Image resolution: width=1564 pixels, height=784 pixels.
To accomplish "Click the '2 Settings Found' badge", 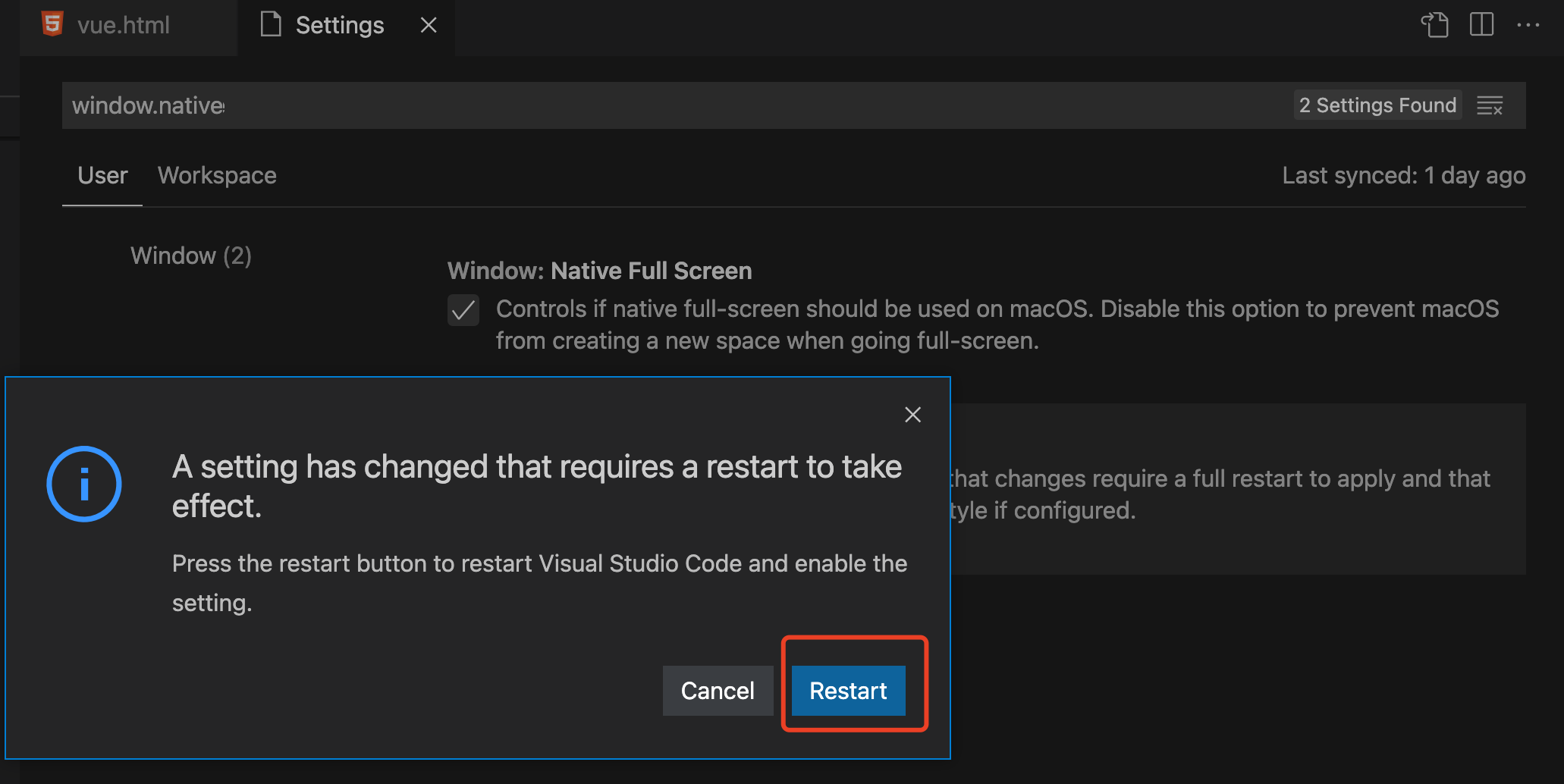I will point(1377,105).
